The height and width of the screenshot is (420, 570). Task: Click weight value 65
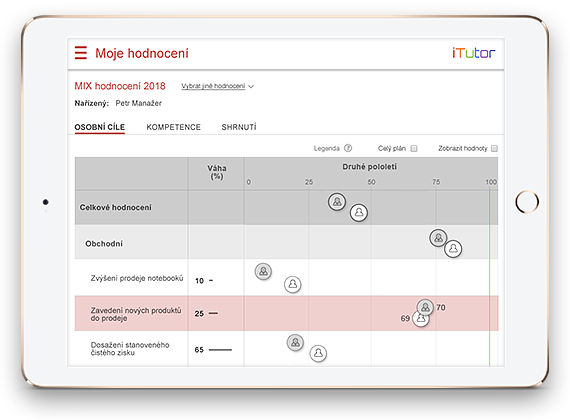coord(199,350)
